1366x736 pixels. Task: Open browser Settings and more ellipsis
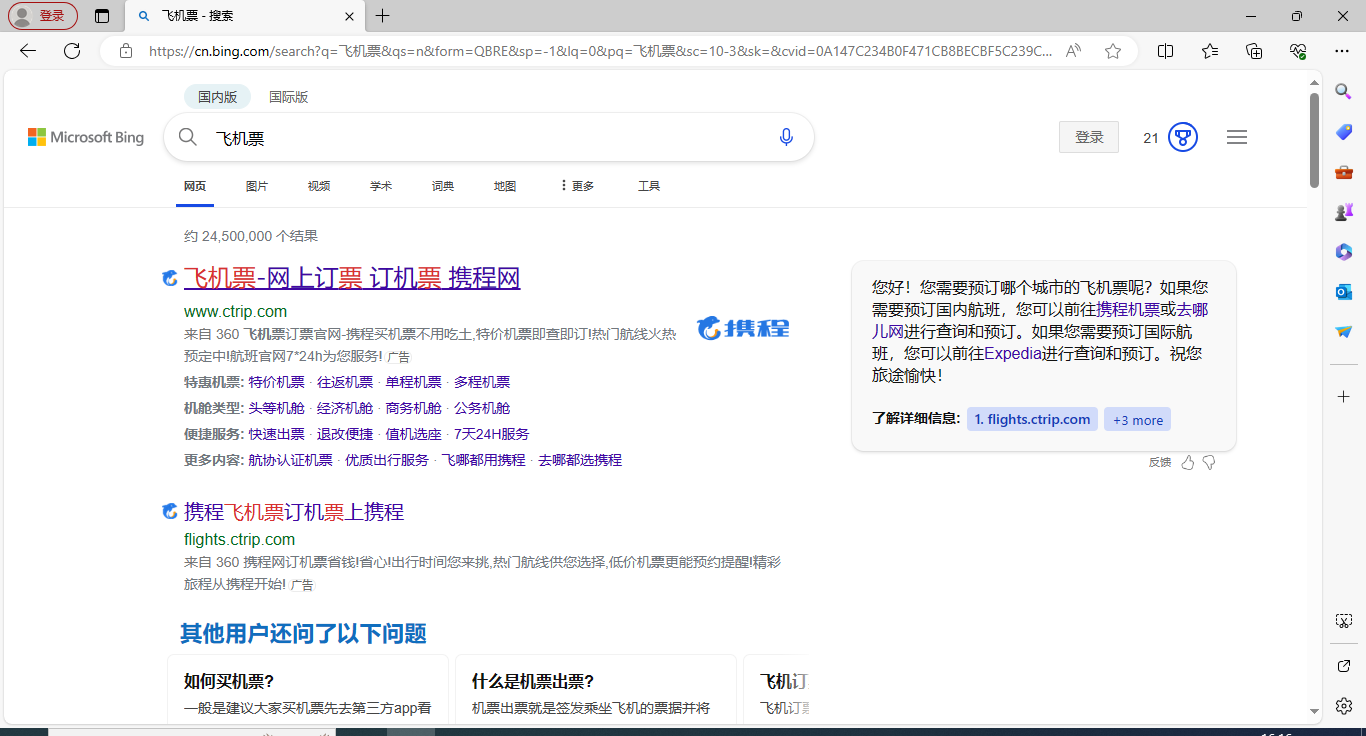[x=1342, y=51]
